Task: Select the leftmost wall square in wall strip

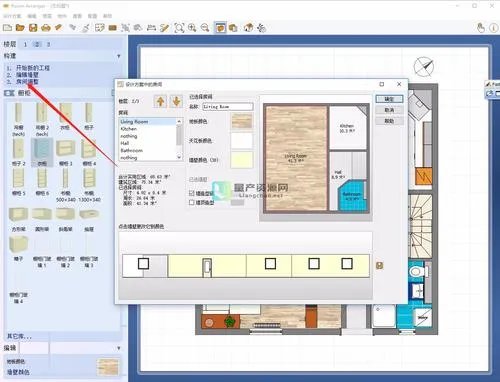Action: pyautogui.click(x=143, y=264)
